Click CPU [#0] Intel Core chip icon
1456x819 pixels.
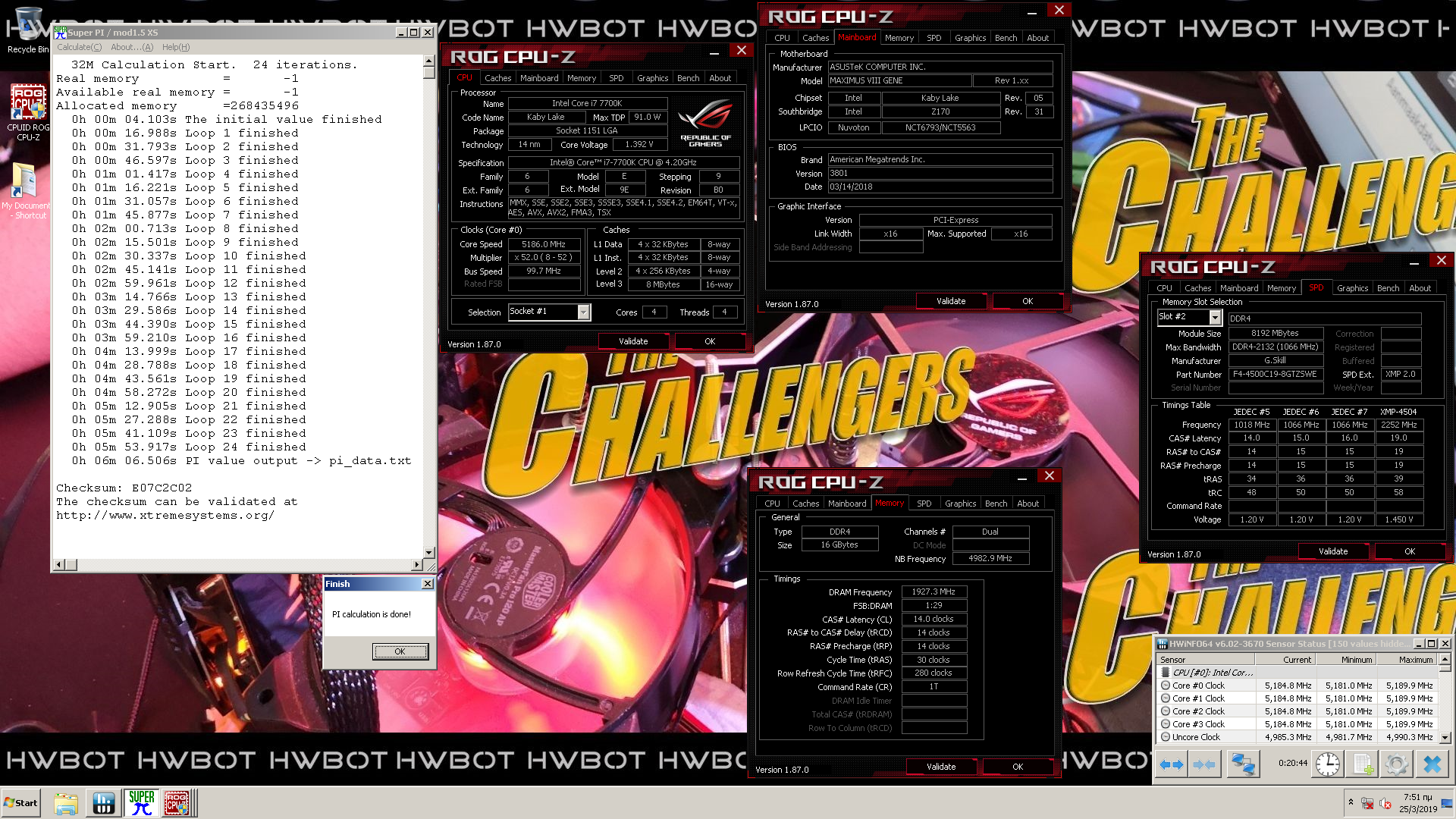pyautogui.click(x=1166, y=673)
